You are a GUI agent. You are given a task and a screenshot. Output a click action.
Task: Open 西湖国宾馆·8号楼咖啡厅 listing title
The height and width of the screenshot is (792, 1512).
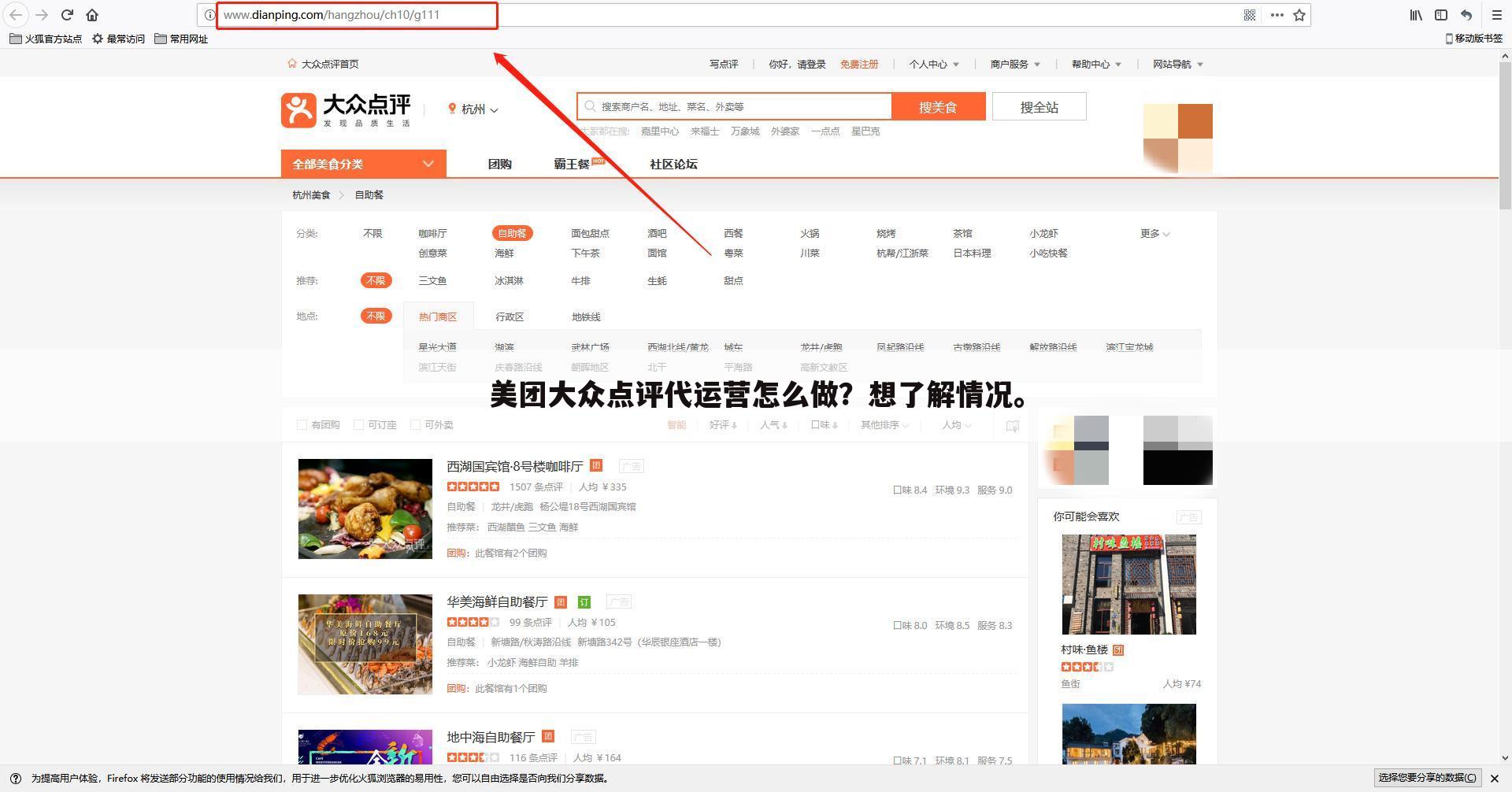(515, 466)
